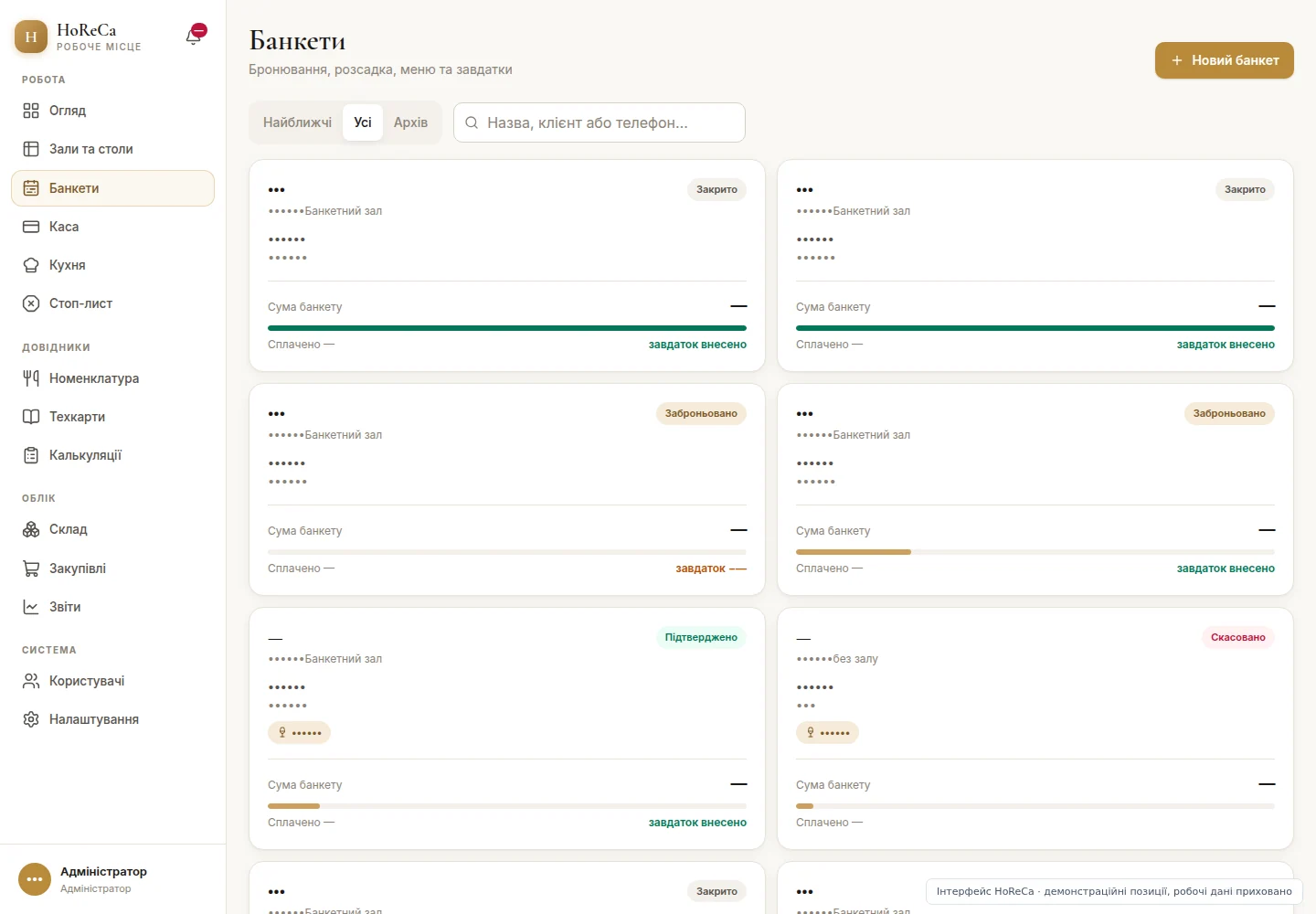The image size is (1316, 914).
Task: Click the Звіти chart icon
Action: pyautogui.click(x=31, y=607)
